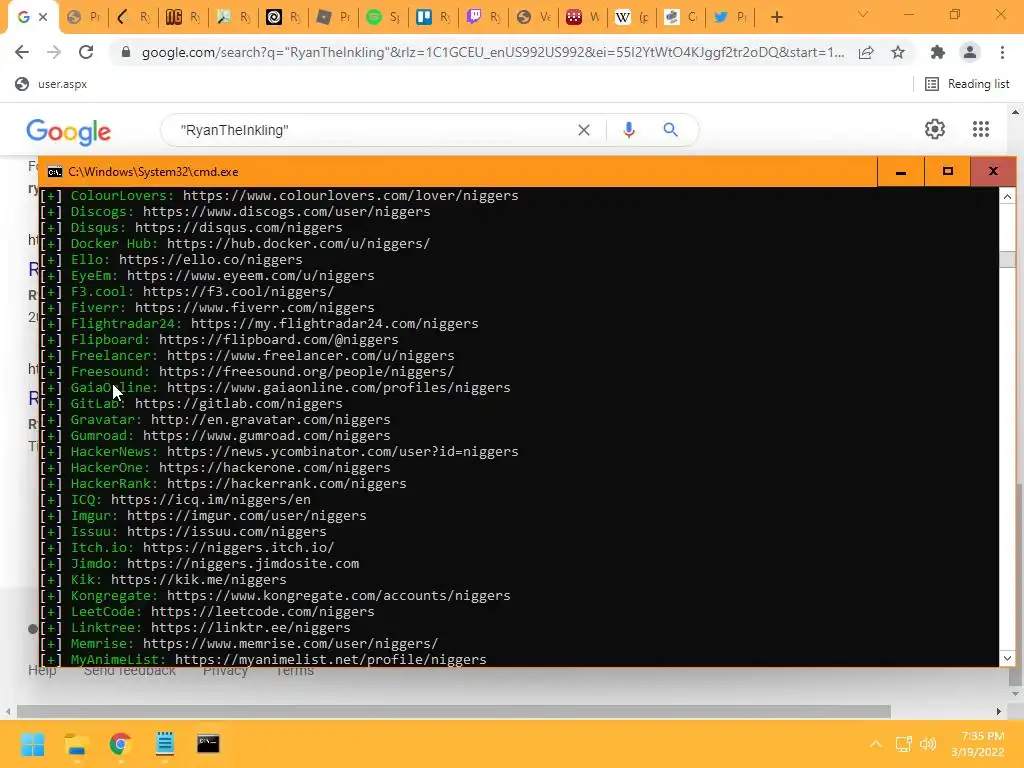Click the Kongregate label in terminal

point(114,596)
